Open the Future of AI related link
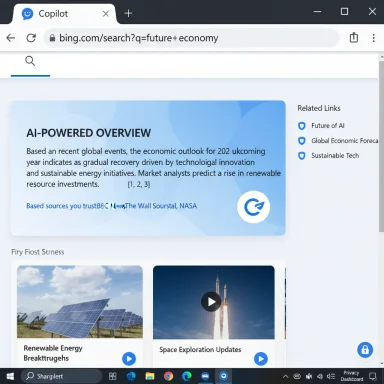This screenshot has width=384, height=384. [x=328, y=126]
